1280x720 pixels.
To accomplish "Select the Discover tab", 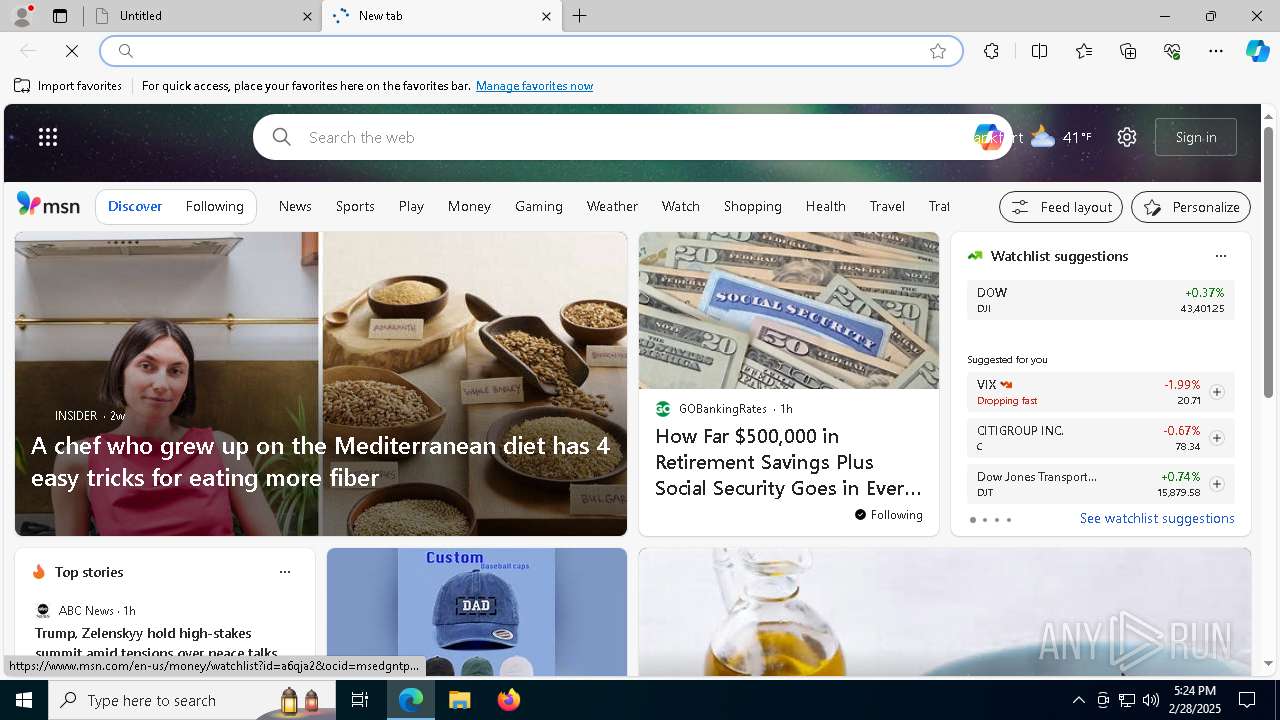I will (135, 206).
